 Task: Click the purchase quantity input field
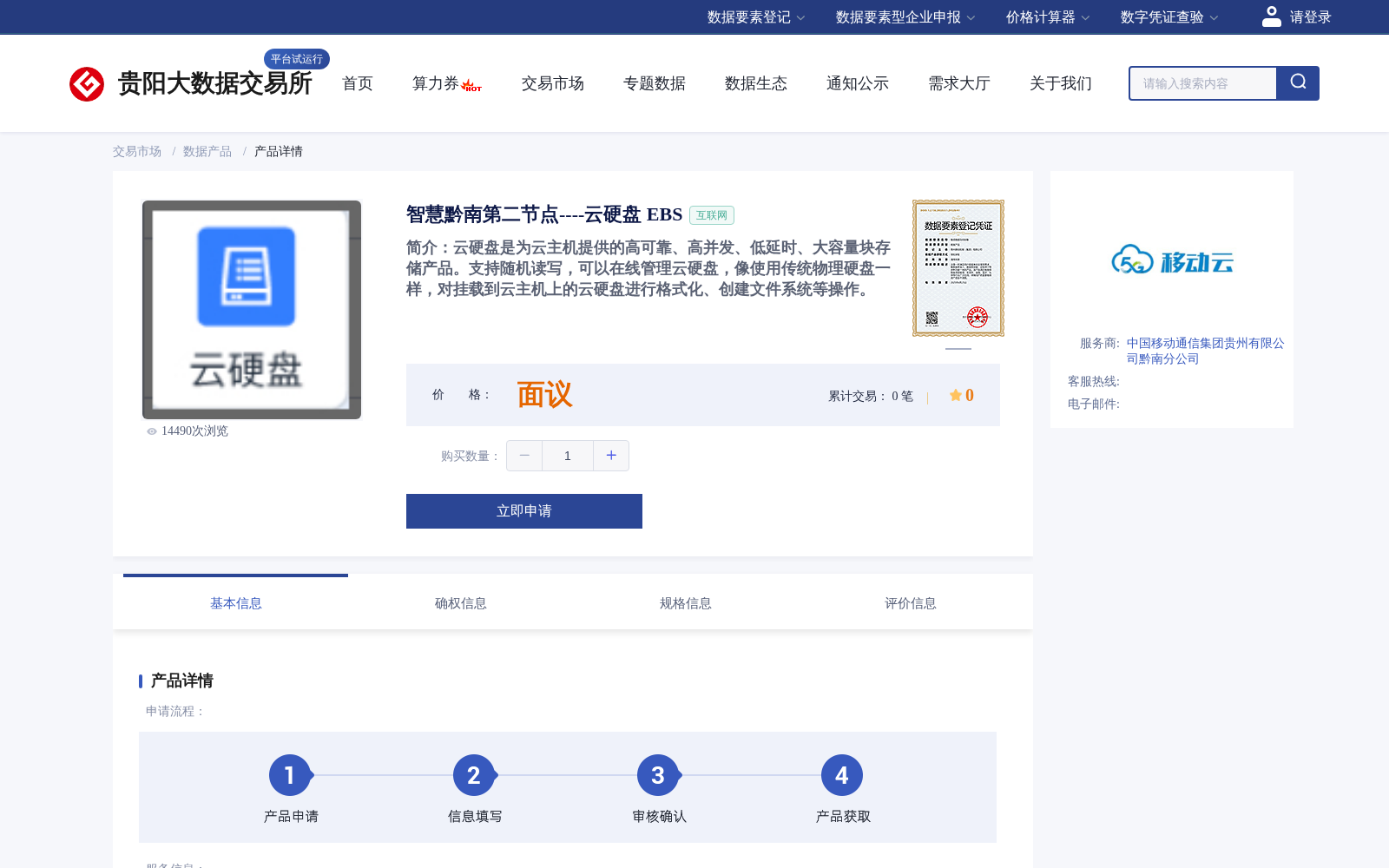(568, 456)
